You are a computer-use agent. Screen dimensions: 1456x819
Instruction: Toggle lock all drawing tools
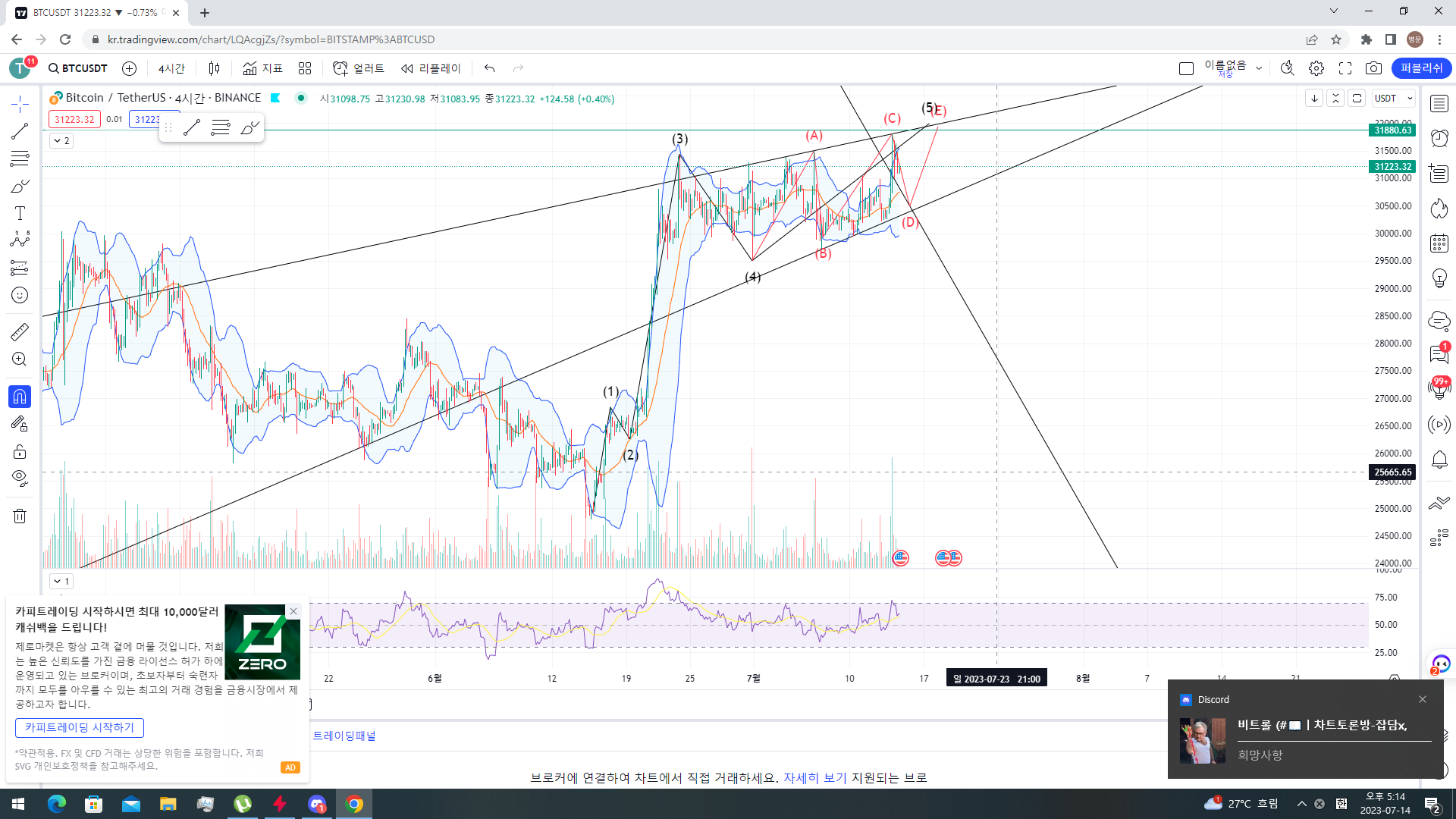[x=20, y=452]
